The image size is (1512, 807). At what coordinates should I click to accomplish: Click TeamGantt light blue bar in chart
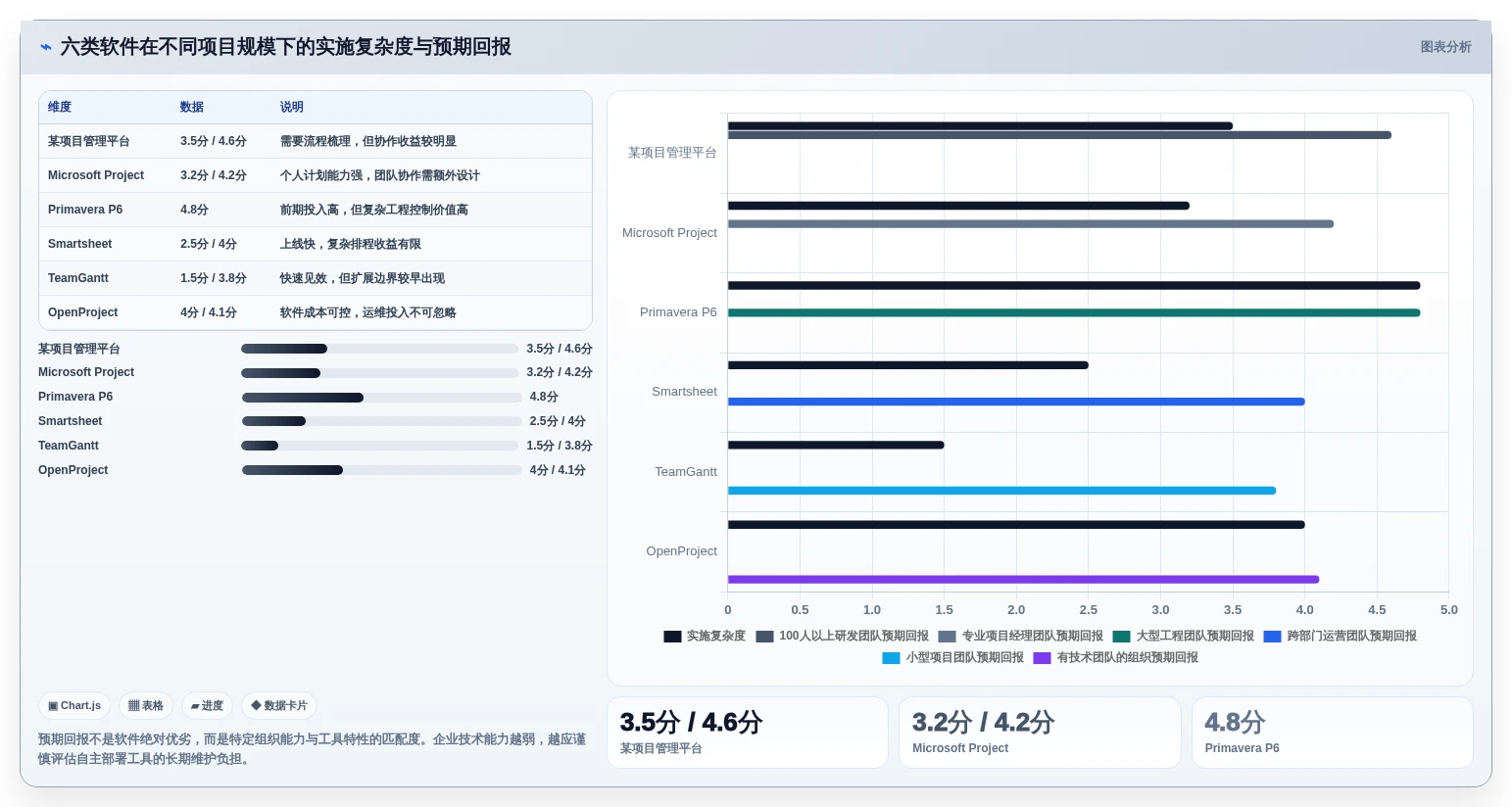[x=1001, y=491]
